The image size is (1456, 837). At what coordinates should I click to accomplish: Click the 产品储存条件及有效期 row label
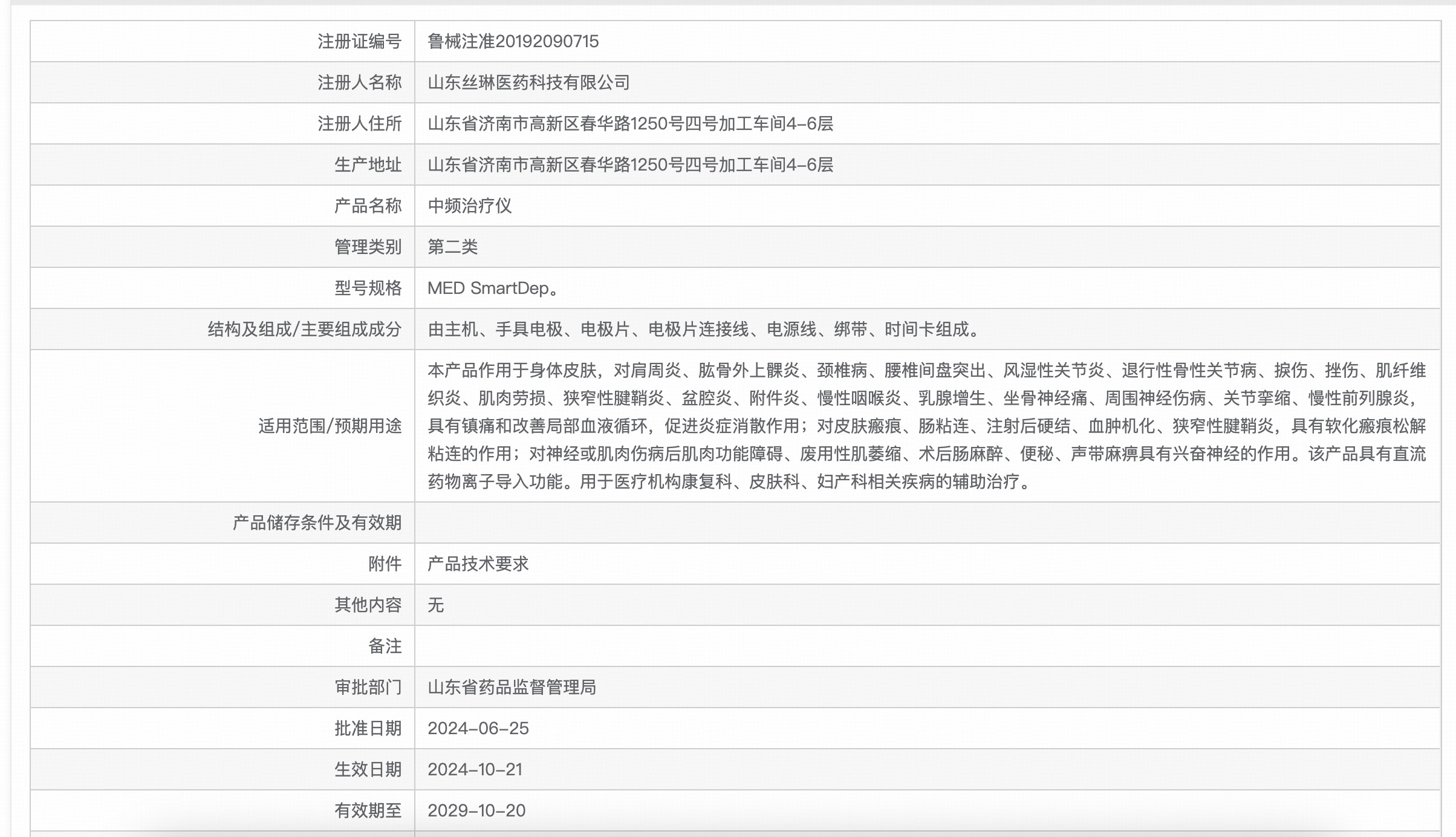click(x=317, y=523)
